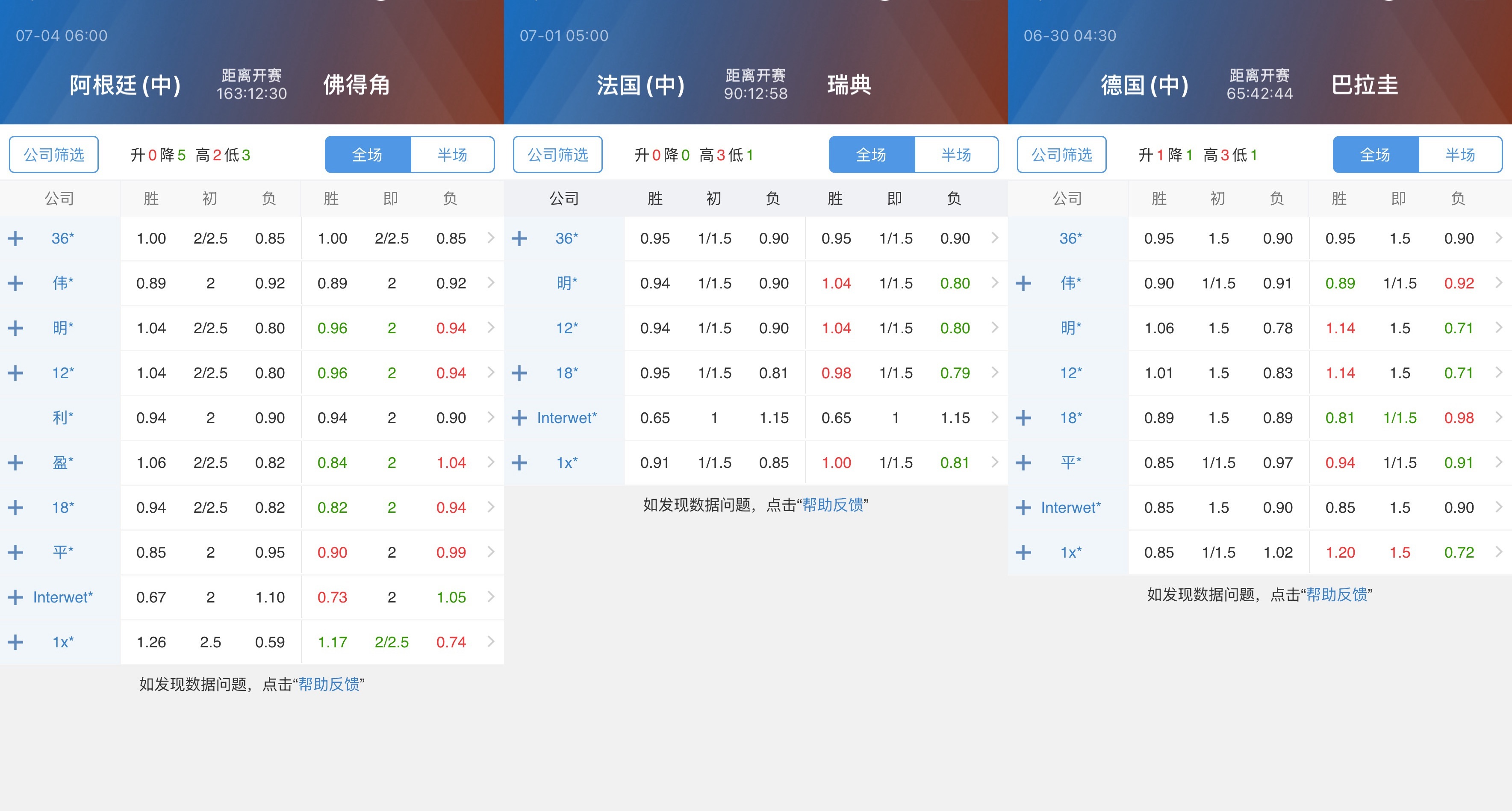Image resolution: width=1512 pixels, height=811 pixels.
Task: Open 1x* row detail chevron in Germany panel
Action: click(x=1498, y=552)
